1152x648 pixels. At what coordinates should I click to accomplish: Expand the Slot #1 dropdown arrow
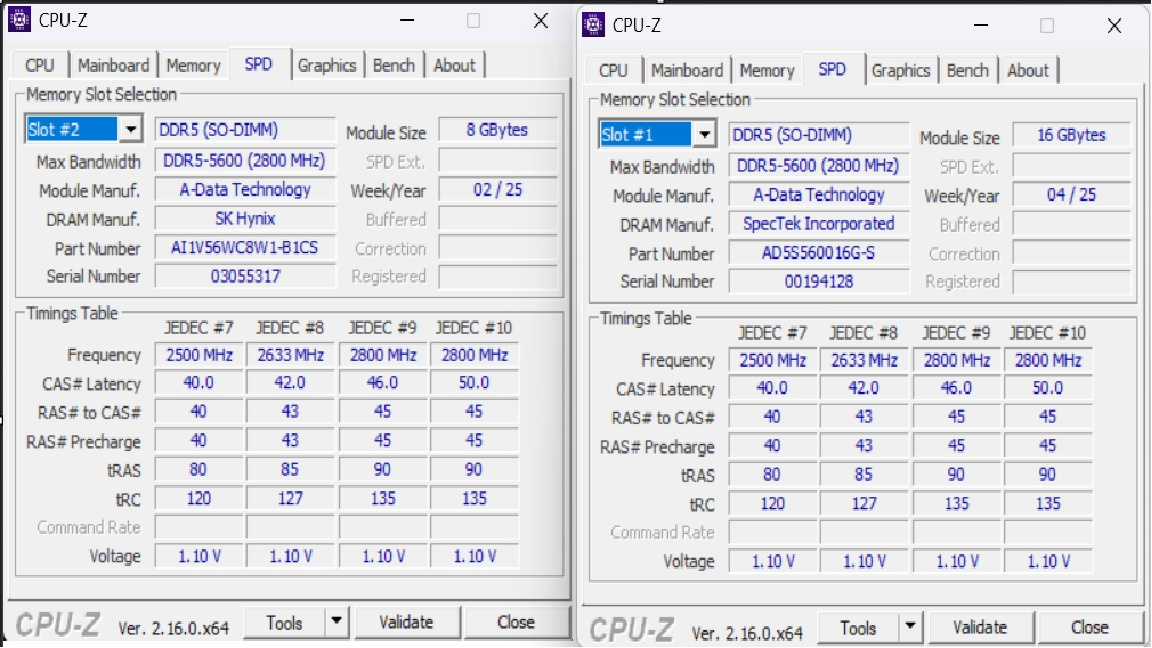pyautogui.click(x=704, y=134)
